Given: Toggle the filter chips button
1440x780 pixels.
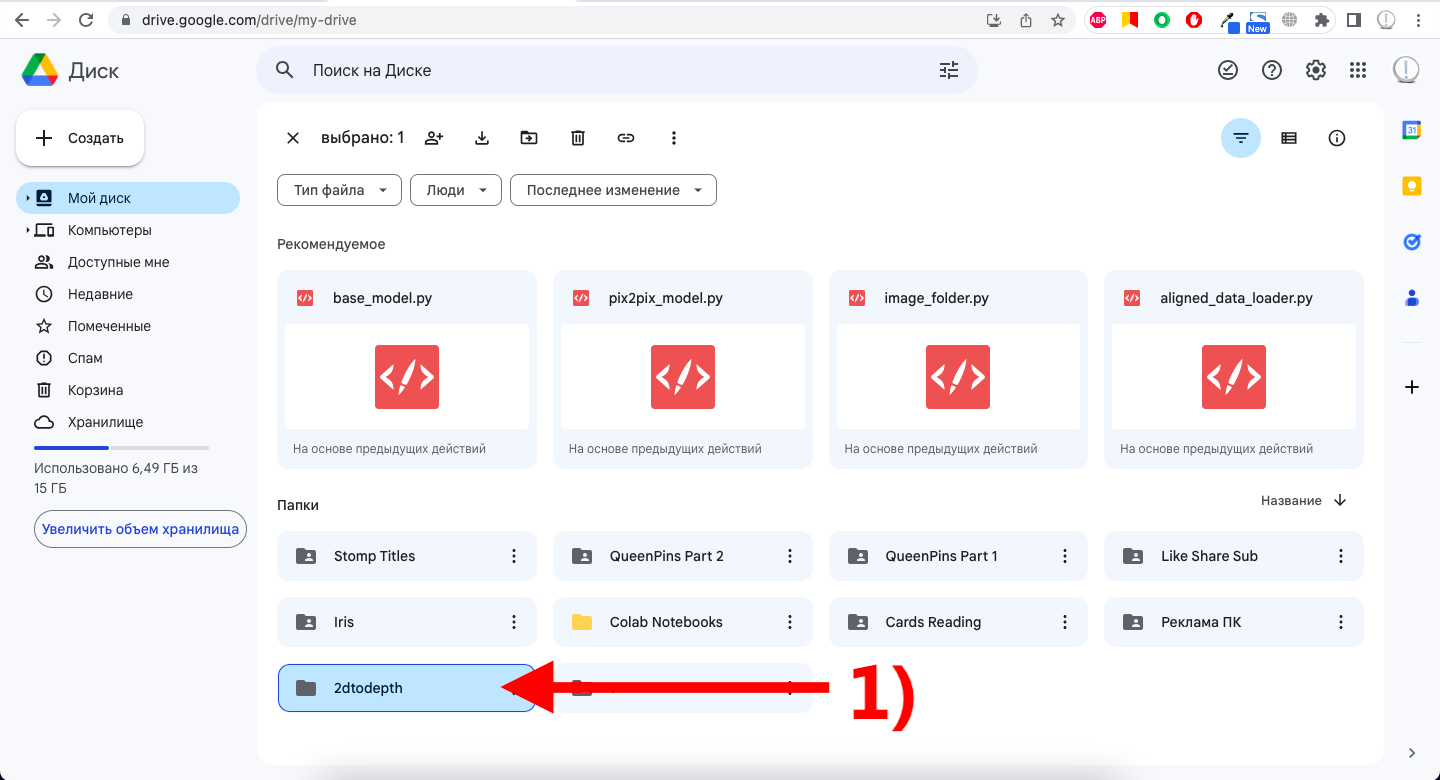Looking at the screenshot, I should pos(1240,138).
